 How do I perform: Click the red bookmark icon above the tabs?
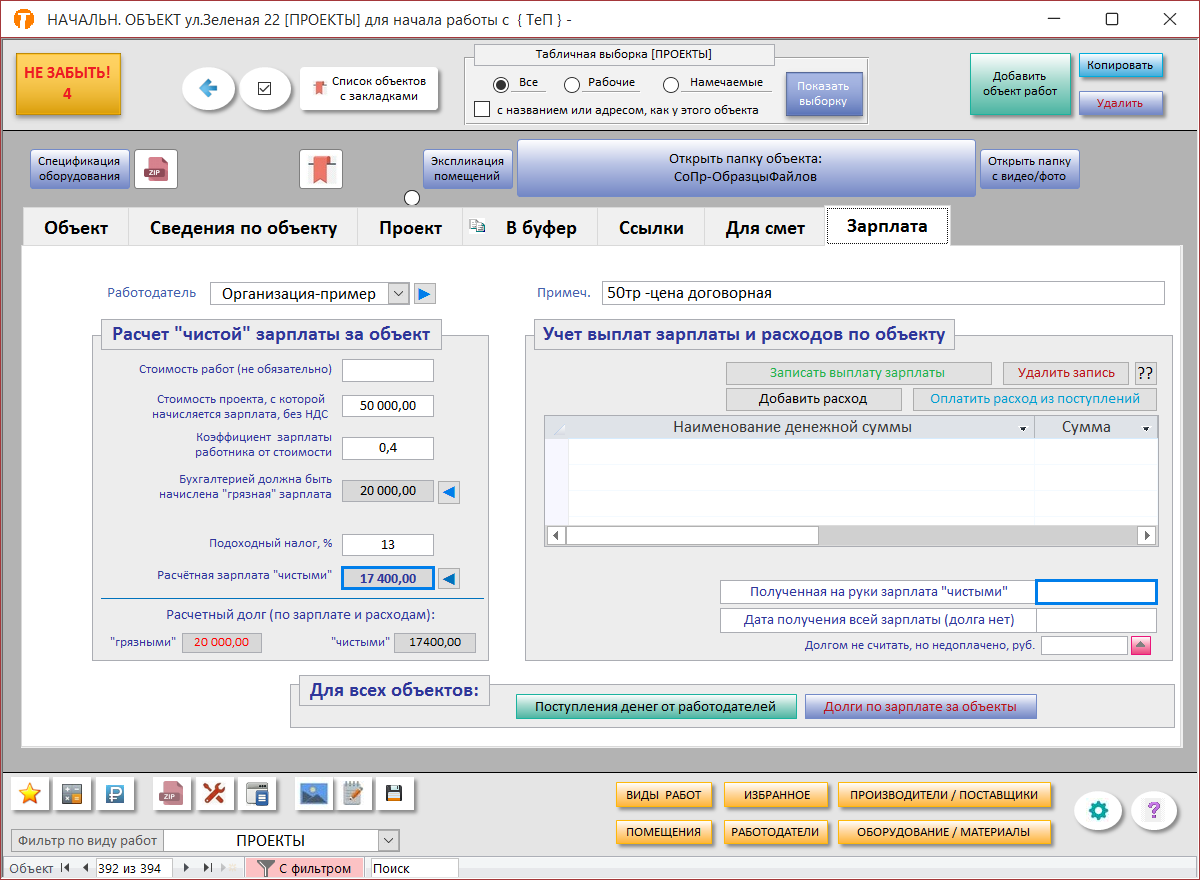tap(321, 169)
